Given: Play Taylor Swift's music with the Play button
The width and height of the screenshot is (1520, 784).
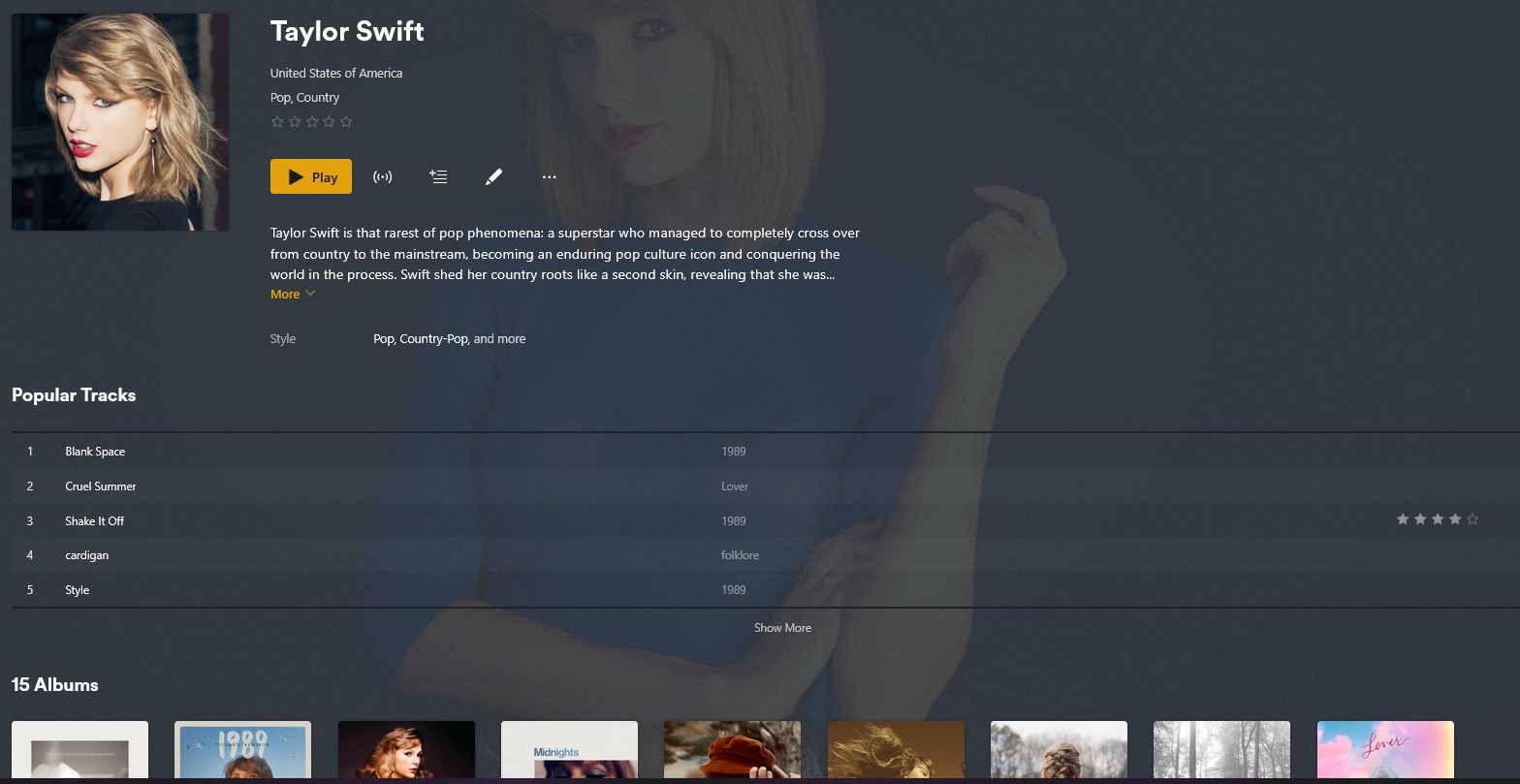Looking at the screenshot, I should [310, 177].
